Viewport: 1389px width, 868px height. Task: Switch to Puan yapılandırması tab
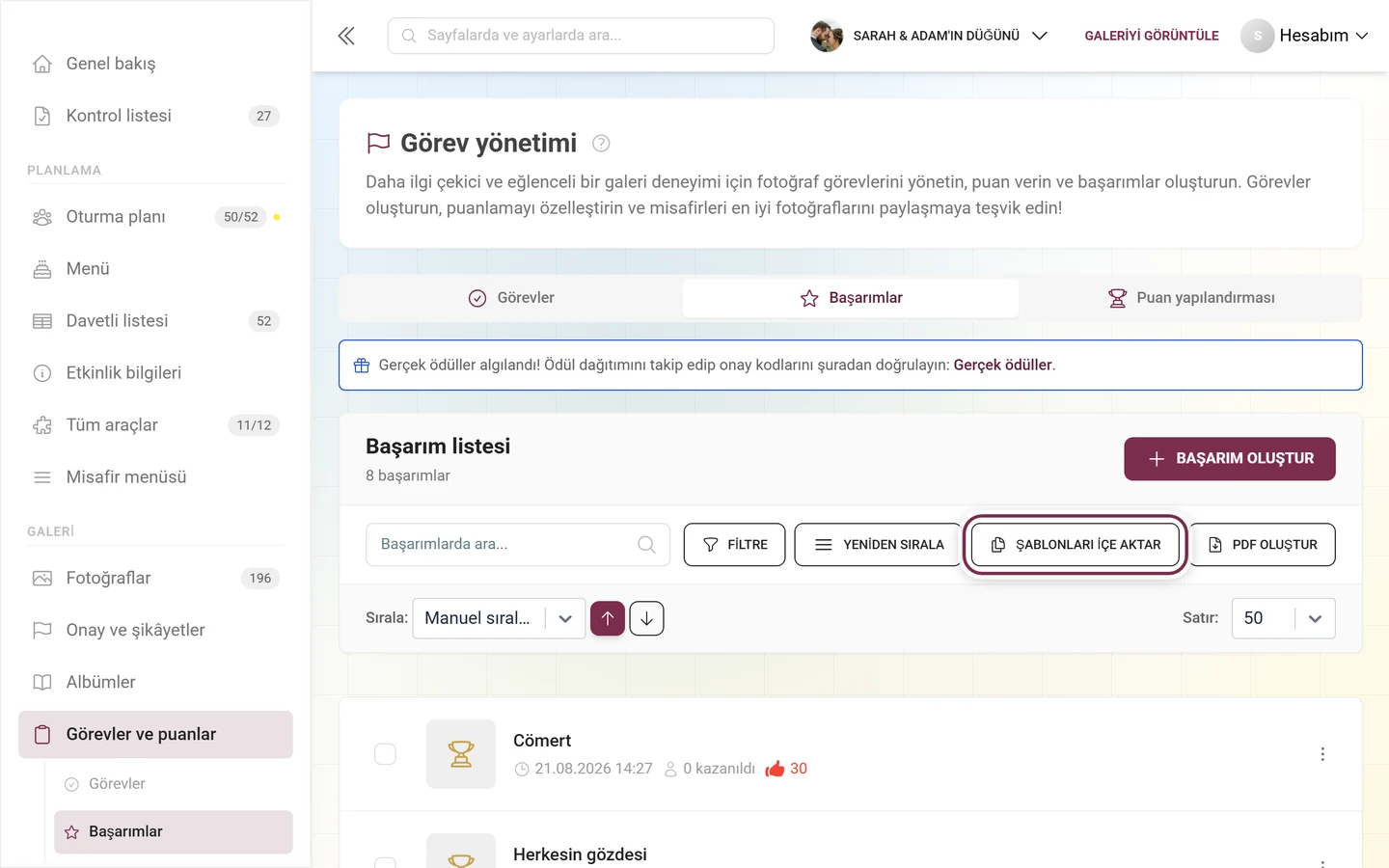pyautogui.click(x=1191, y=298)
